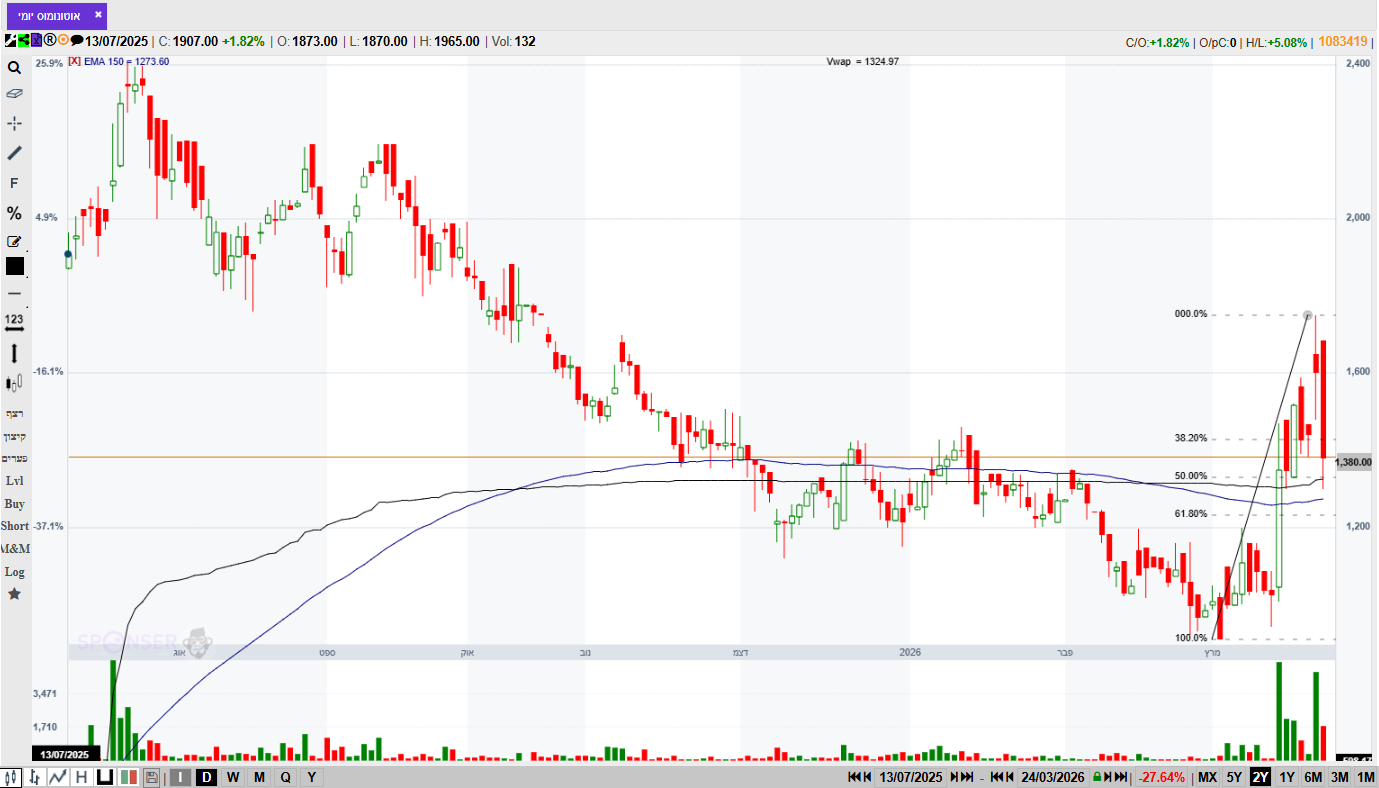Select the M monthly interval

click(x=259, y=777)
